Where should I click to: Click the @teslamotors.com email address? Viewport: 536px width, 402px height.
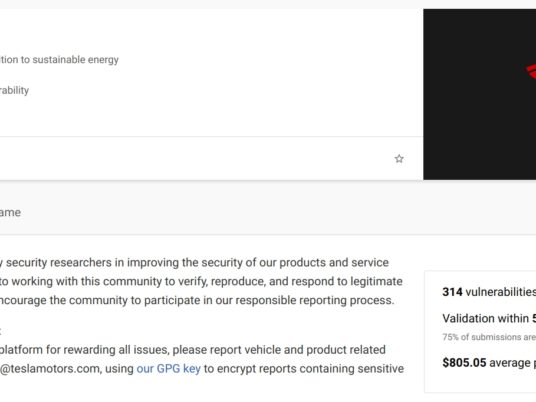[50, 368]
